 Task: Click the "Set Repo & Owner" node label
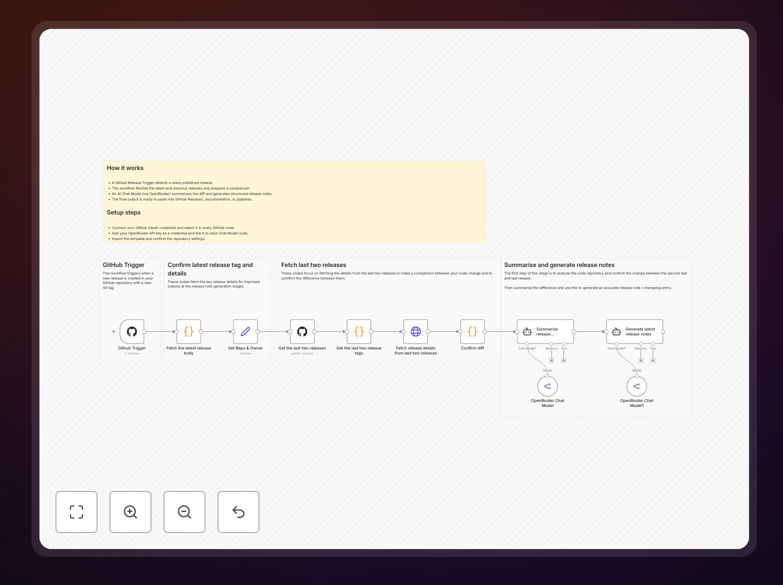coord(245,348)
